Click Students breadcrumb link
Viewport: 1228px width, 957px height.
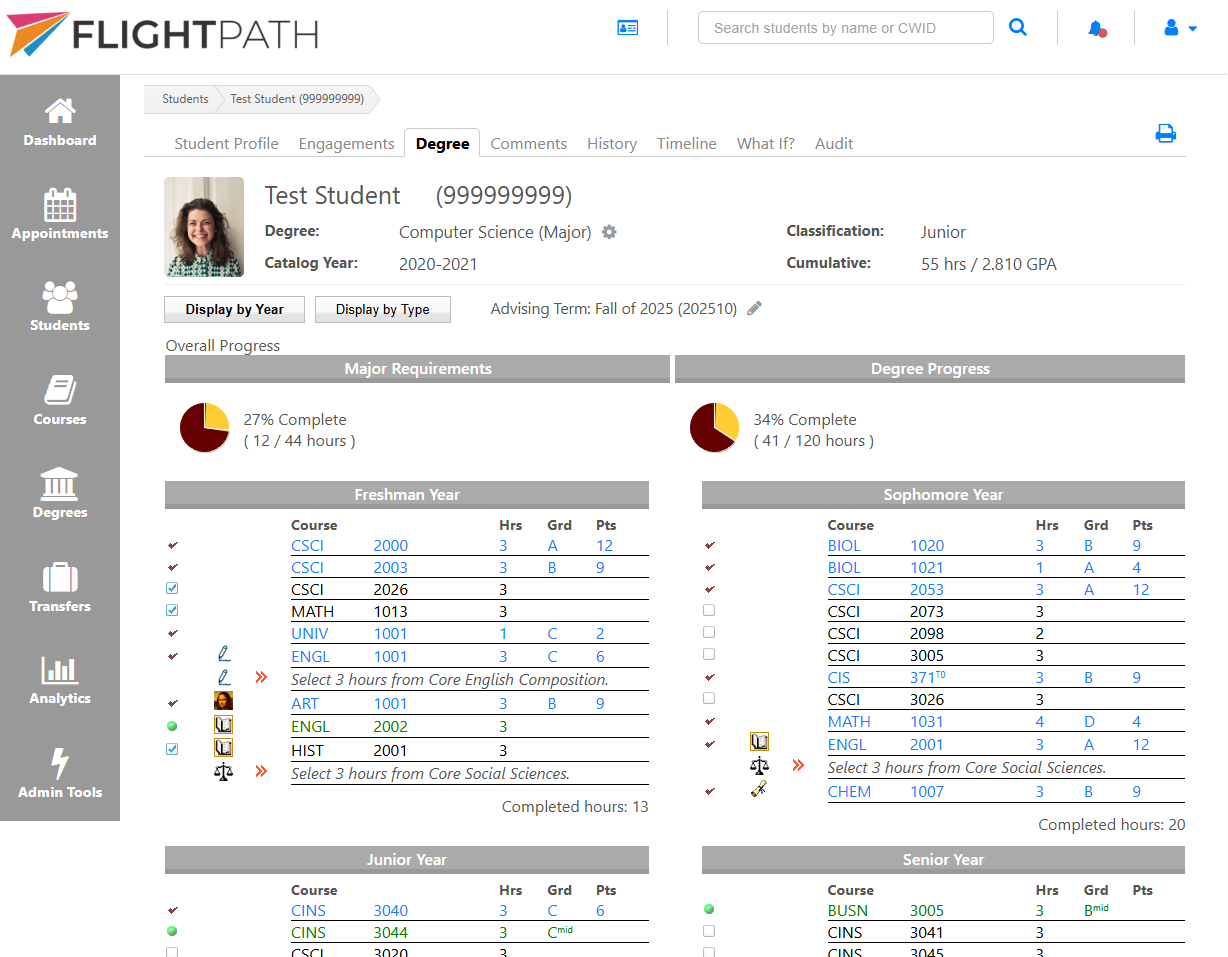point(185,99)
